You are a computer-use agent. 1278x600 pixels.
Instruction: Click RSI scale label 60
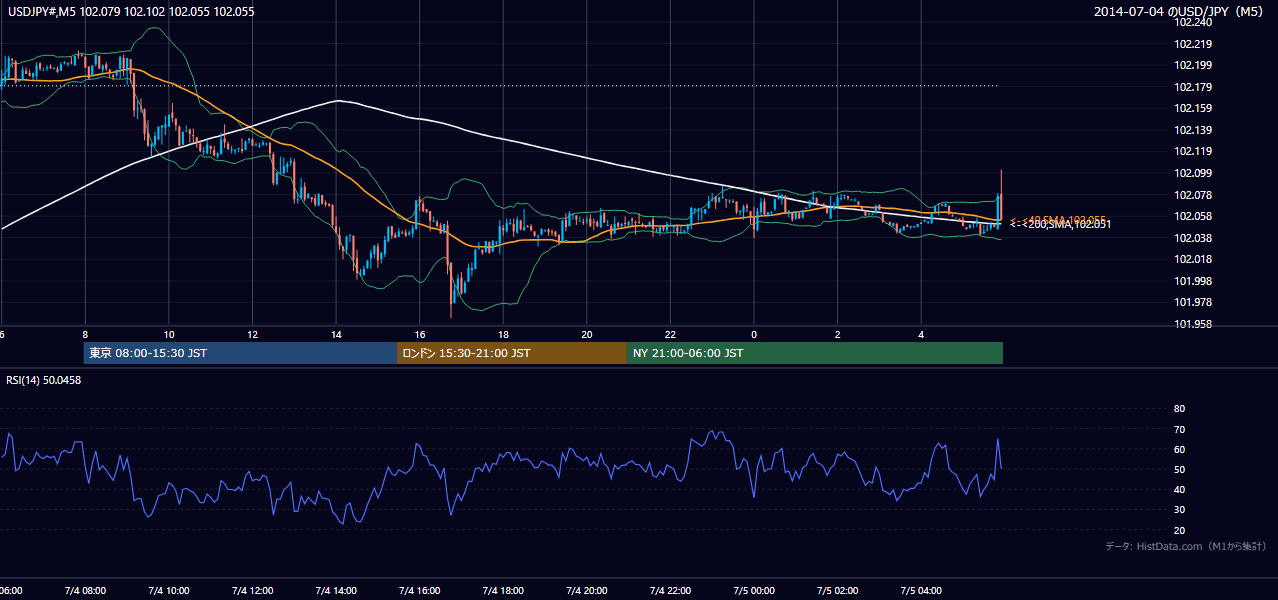coord(1179,449)
